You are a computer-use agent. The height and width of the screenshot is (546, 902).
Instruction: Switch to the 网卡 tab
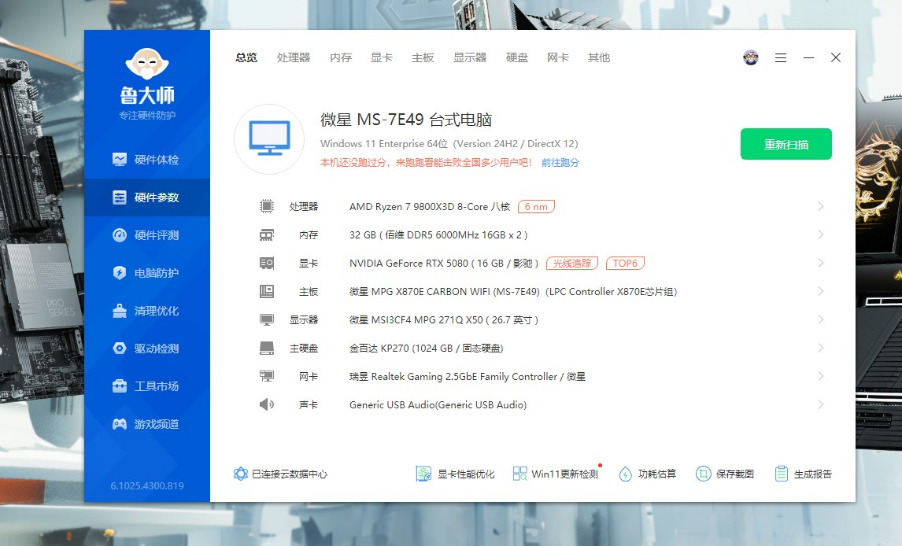[x=557, y=58]
